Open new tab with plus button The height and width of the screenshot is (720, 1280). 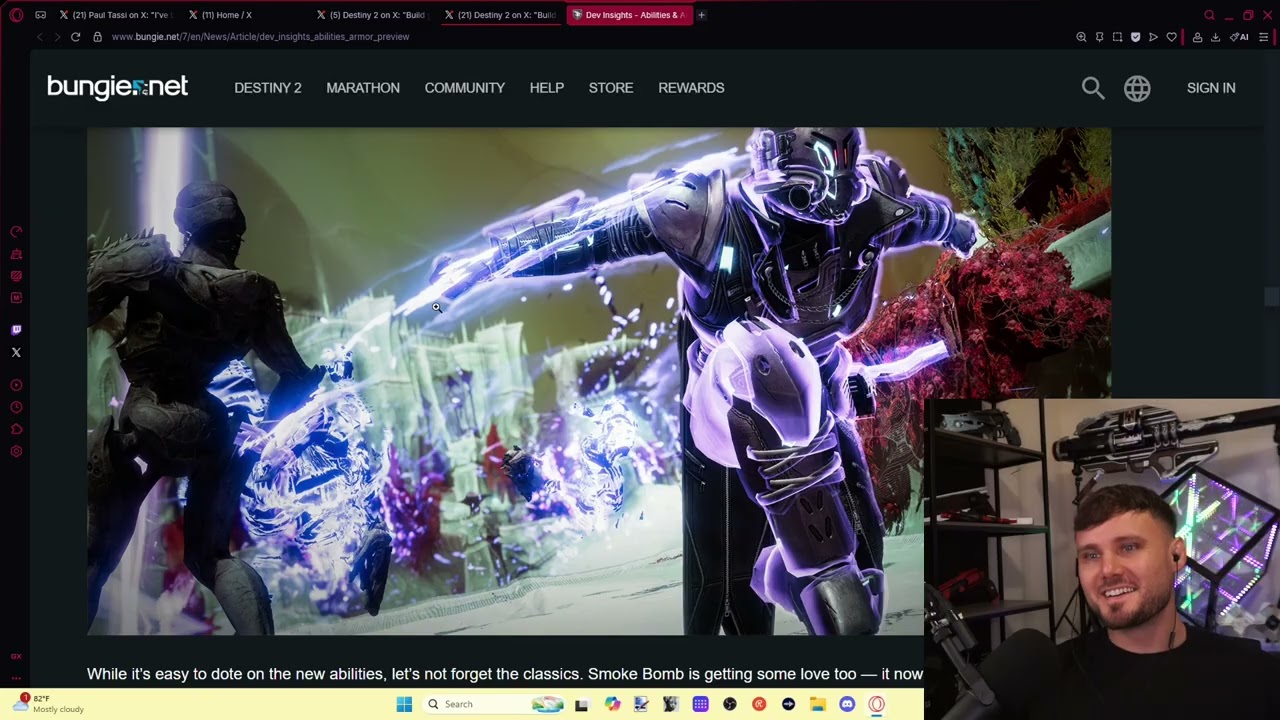click(701, 15)
